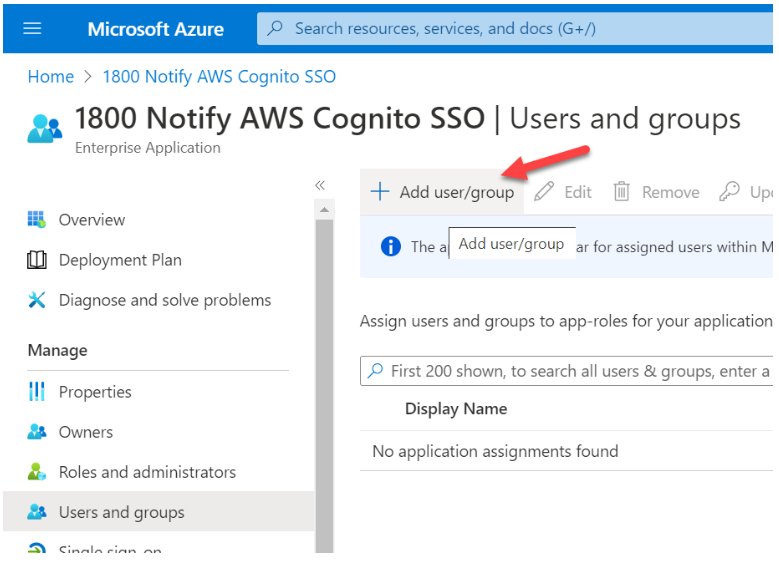Focus the Search resources, services, and docs field
Viewport: 779px width, 569px height.
pos(515,29)
